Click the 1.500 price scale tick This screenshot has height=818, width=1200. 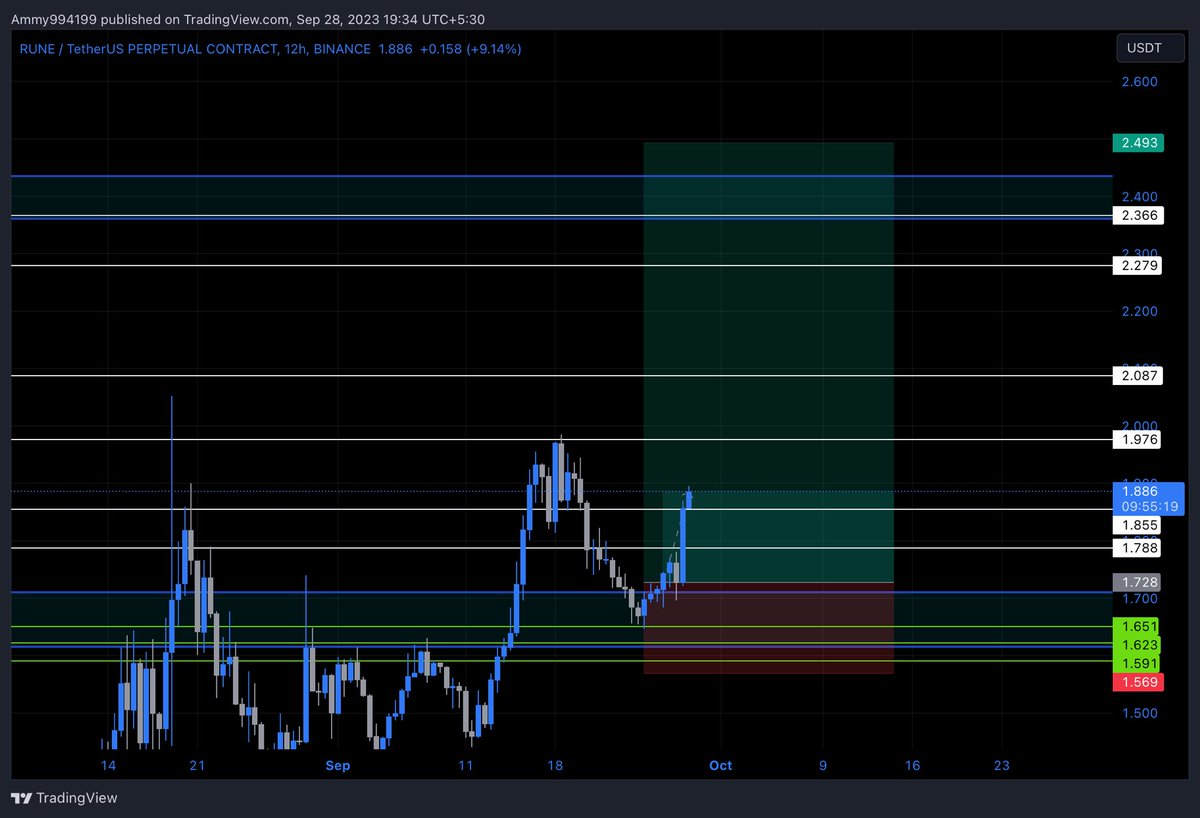1140,713
